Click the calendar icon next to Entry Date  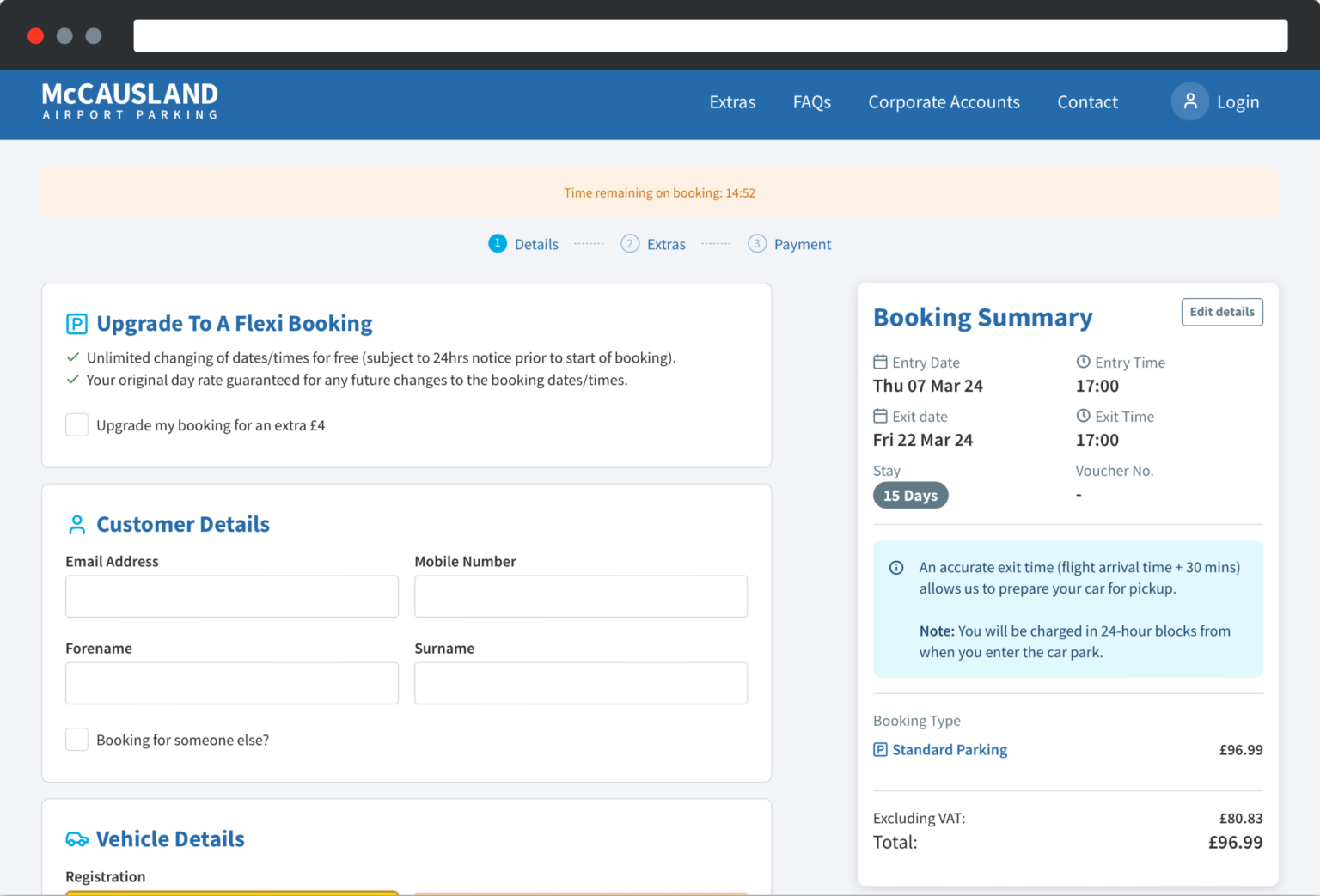pyautogui.click(x=880, y=362)
